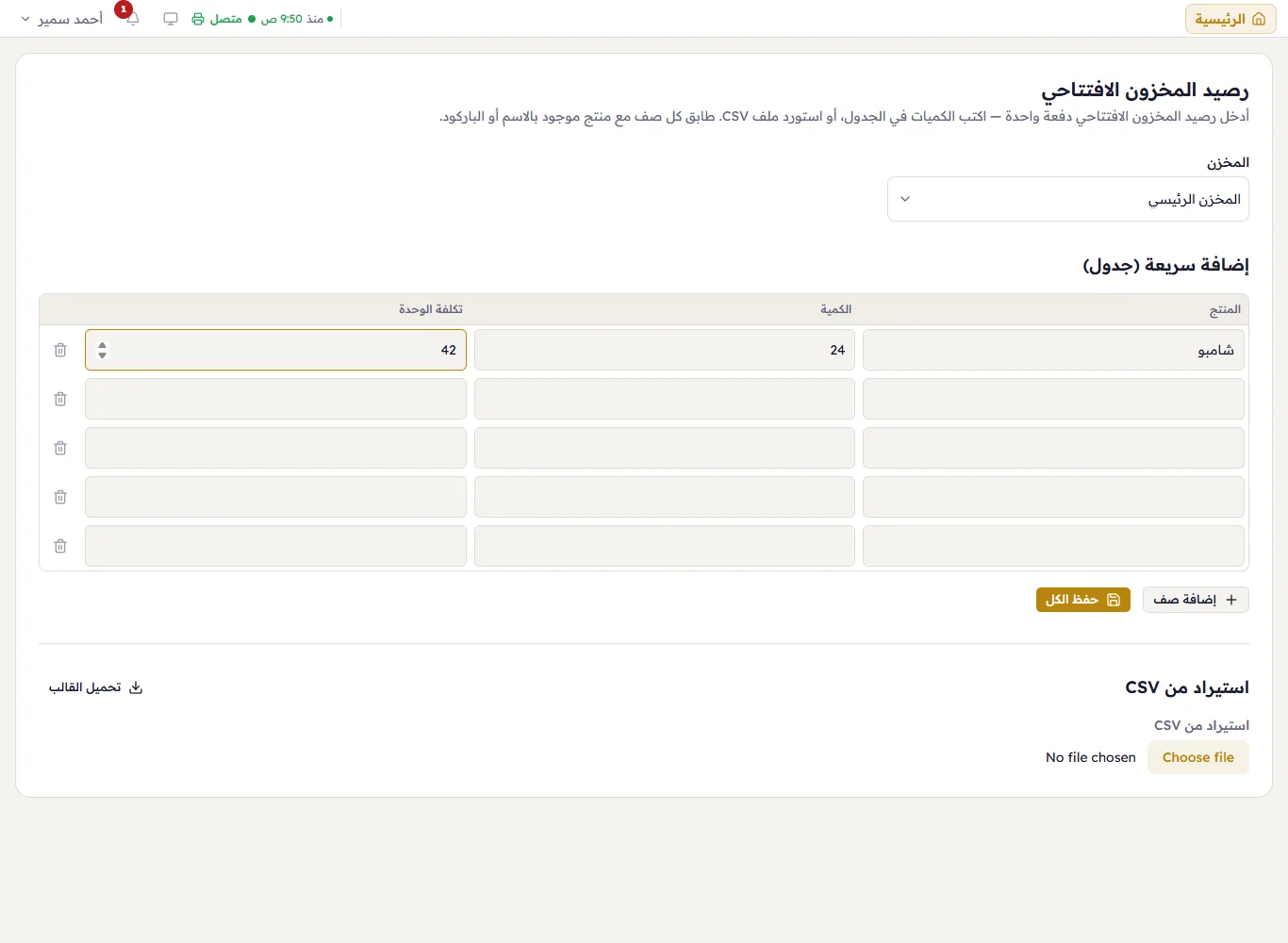Open the المخزن الرئيسي warehouse dropdown
The image size is (1288, 943).
[x=1068, y=199]
